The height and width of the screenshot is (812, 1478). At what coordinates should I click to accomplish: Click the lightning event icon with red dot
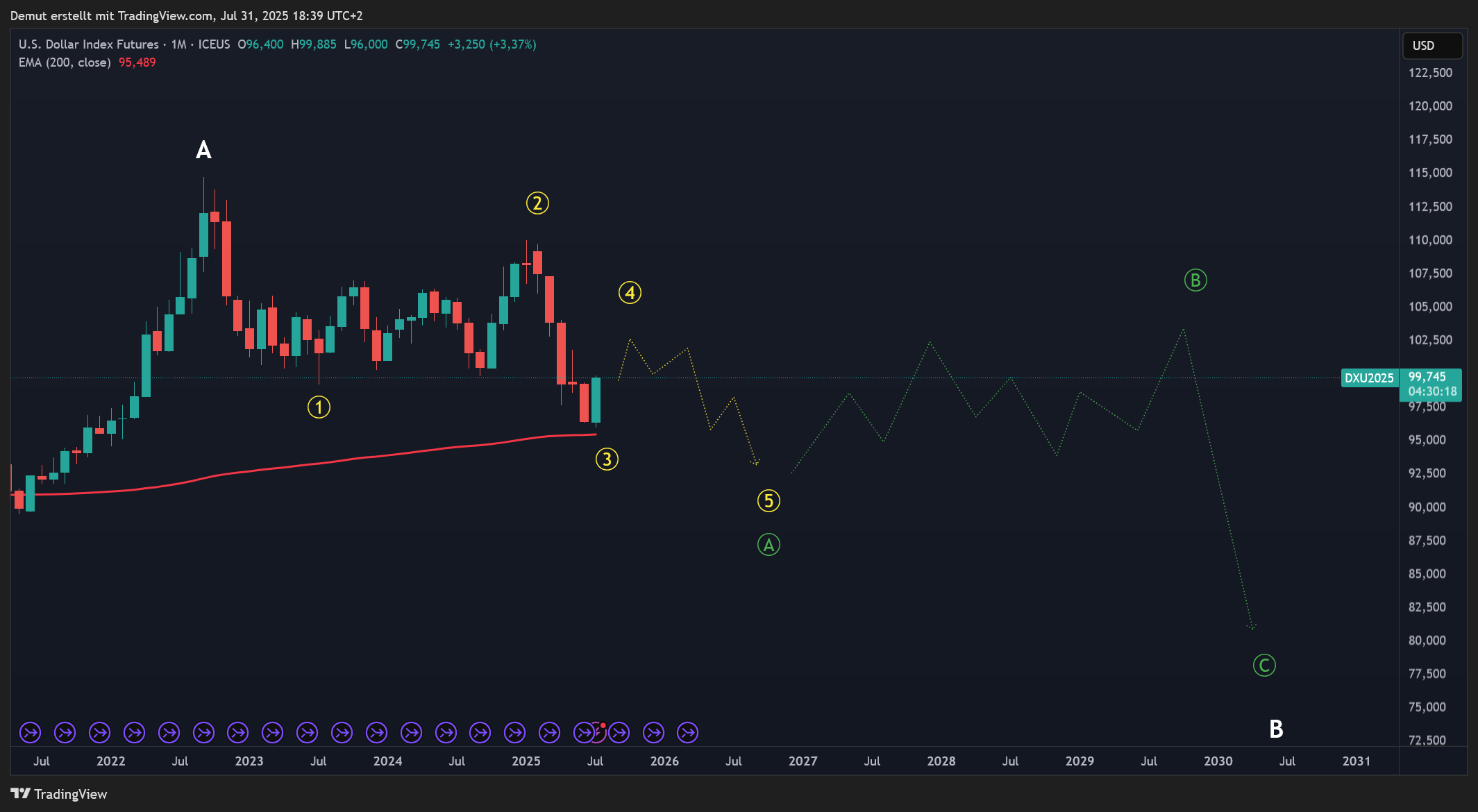599,731
